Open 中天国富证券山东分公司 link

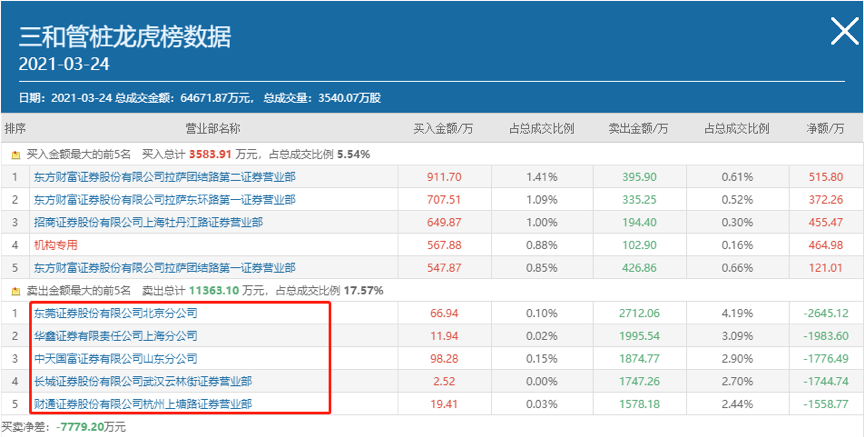point(115,359)
